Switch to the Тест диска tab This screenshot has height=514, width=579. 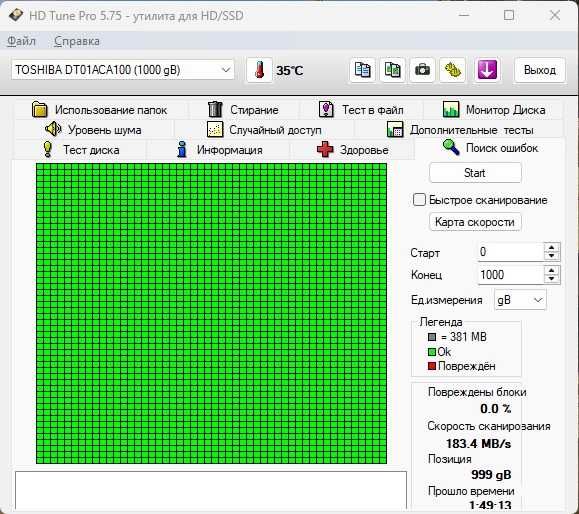(80, 150)
